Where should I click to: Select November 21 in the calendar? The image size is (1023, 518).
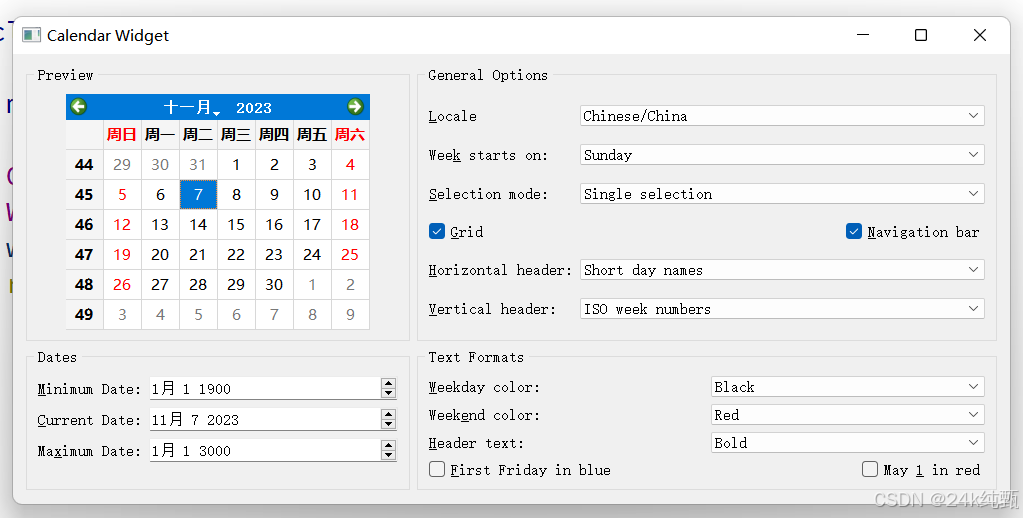point(198,254)
